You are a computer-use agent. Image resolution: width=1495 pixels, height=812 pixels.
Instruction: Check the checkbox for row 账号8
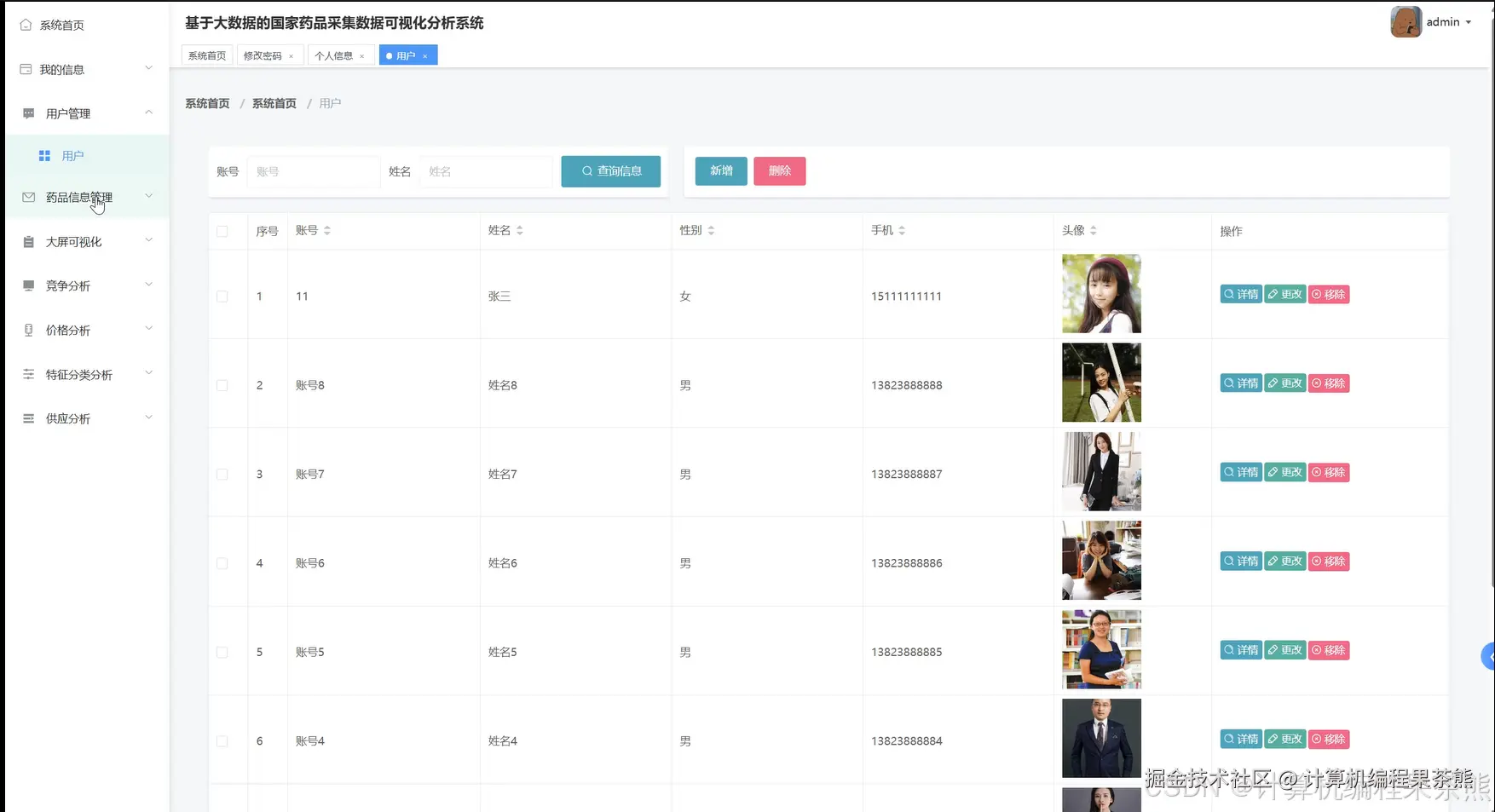click(222, 385)
